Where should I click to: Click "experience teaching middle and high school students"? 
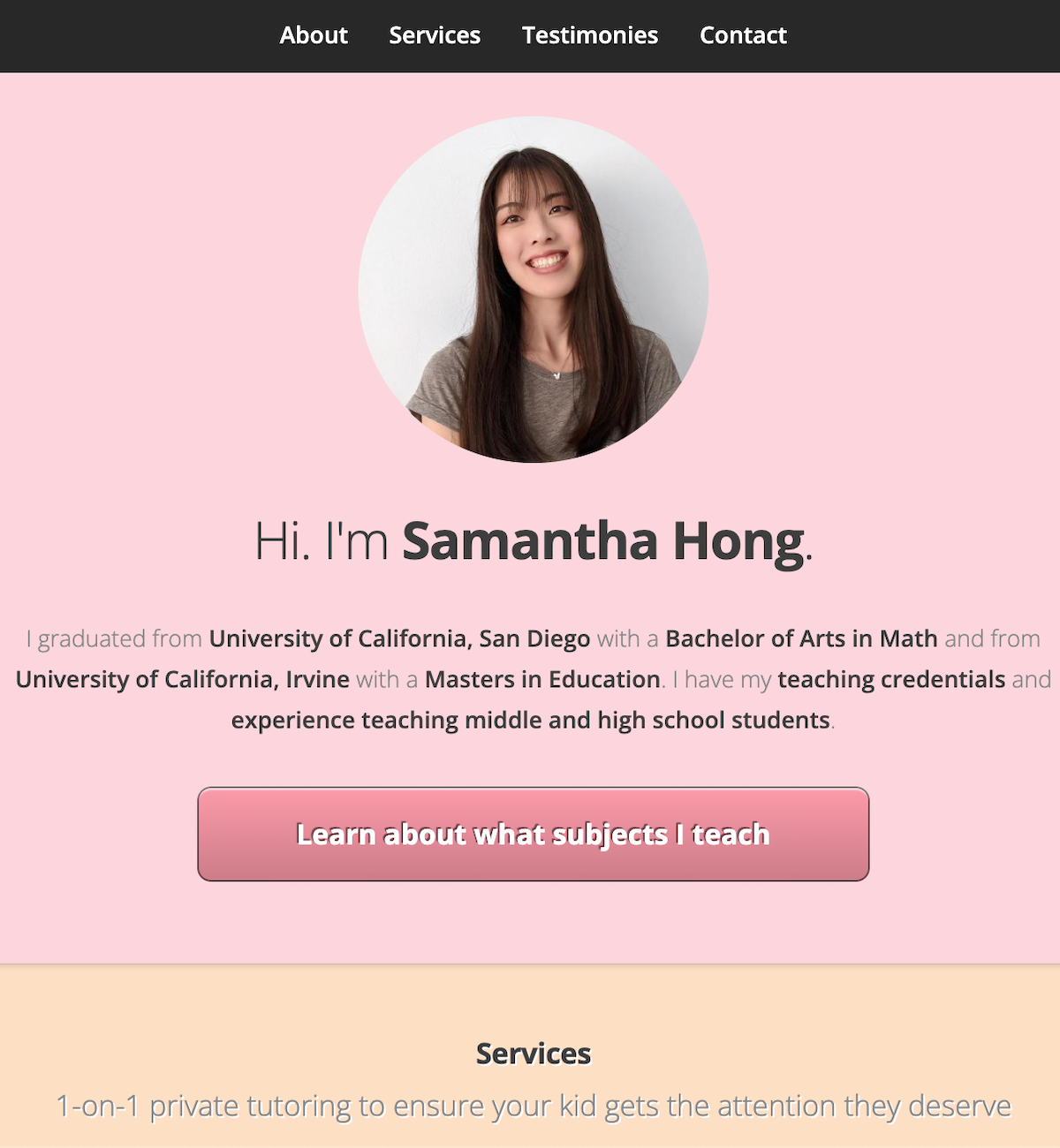tap(531, 720)
